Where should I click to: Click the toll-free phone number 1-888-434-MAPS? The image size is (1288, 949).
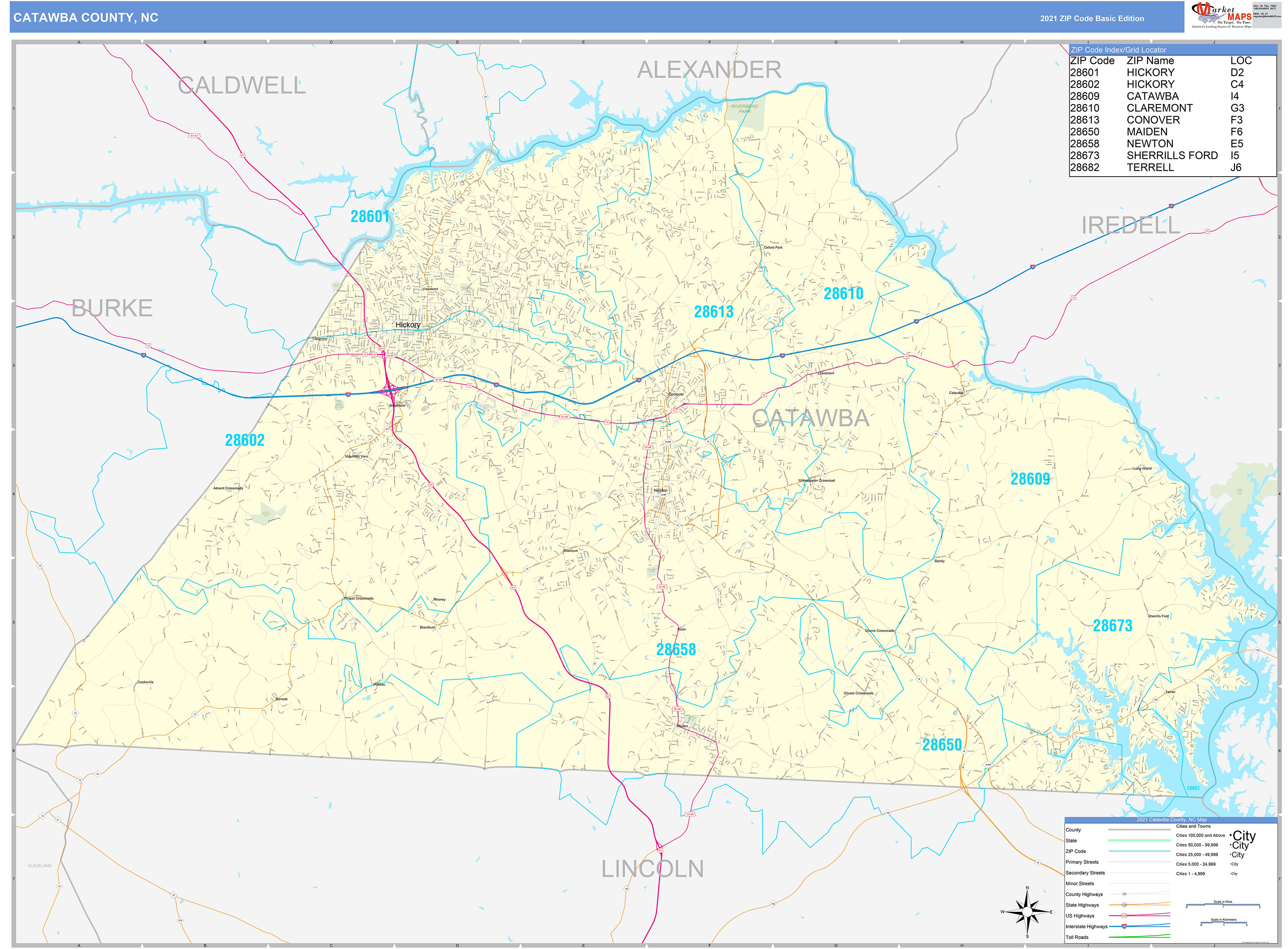[1265, 8]
